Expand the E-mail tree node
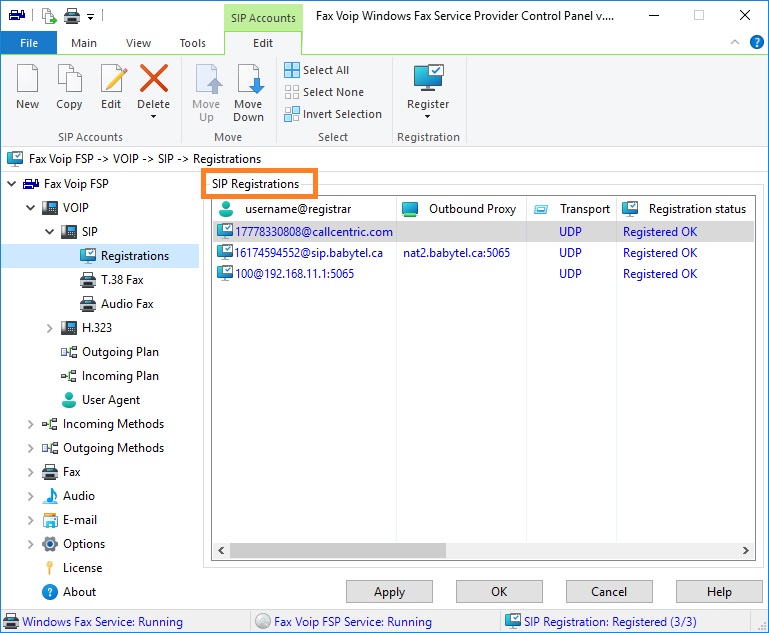The width and height of the screenshot is (769, 633). coord(30,520)
